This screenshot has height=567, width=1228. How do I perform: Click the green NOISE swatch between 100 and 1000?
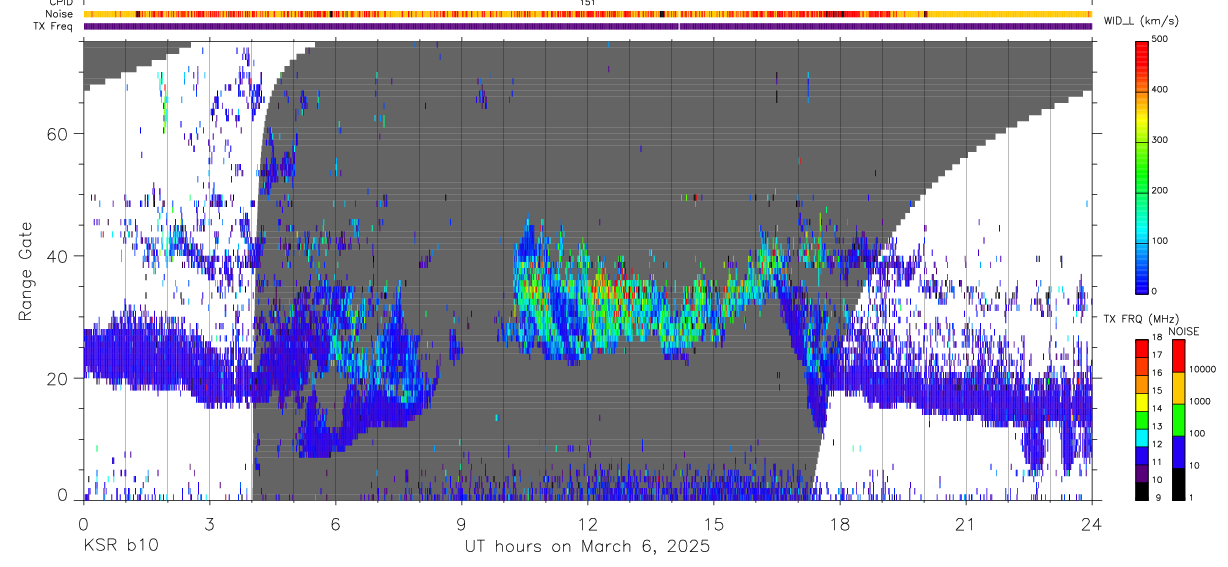[x=1178, y=420]
